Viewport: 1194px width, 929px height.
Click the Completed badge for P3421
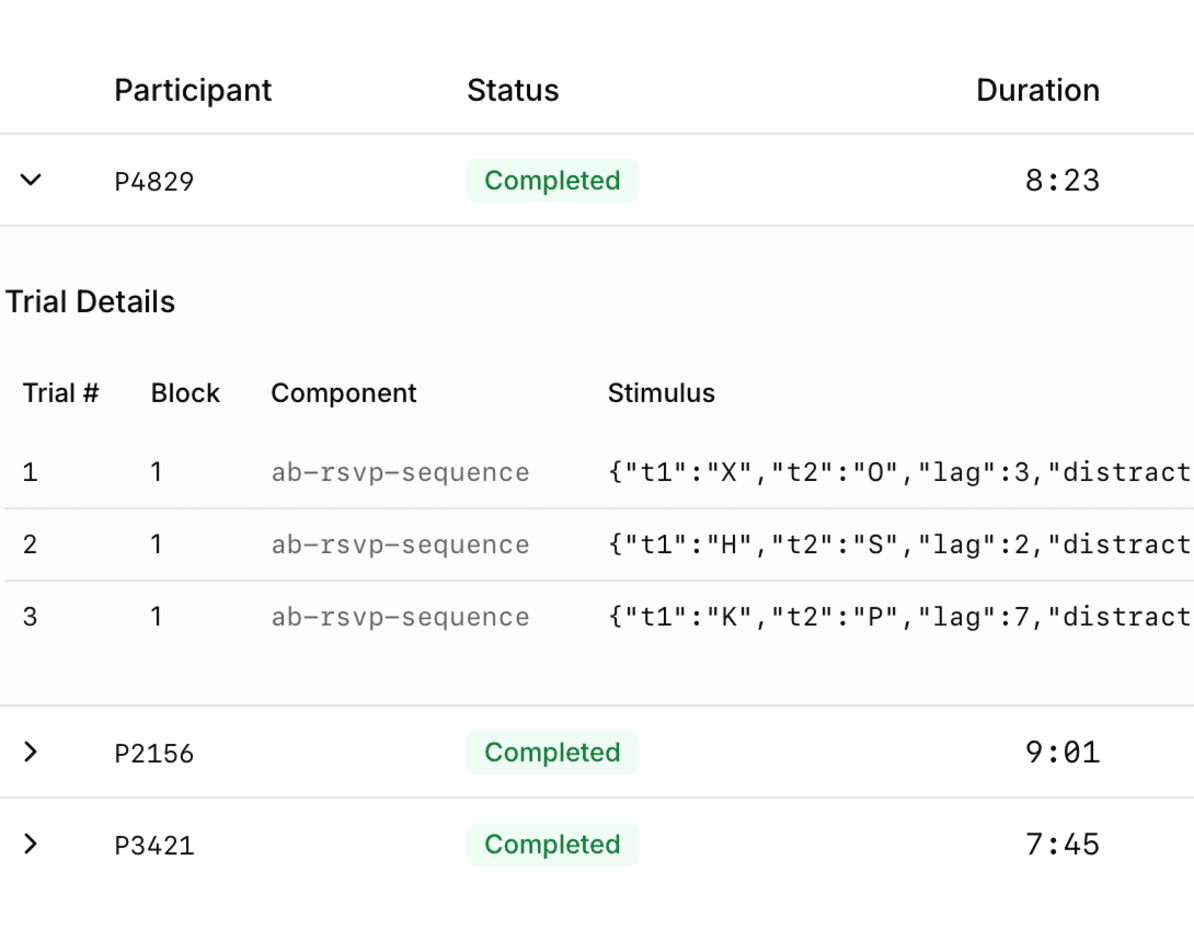coord(552,845)
